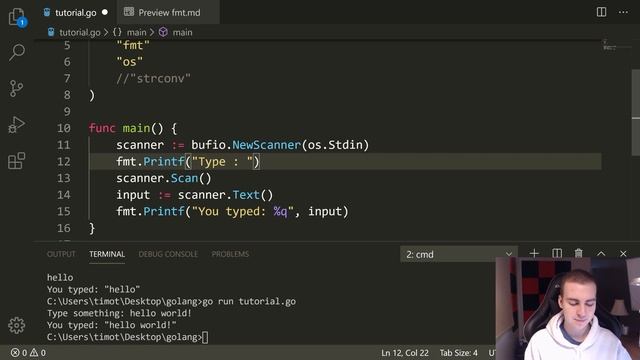Kill terminal with trash icon
Image resolution: width=640 pixels, height=360 pixels.
point(579,253)
